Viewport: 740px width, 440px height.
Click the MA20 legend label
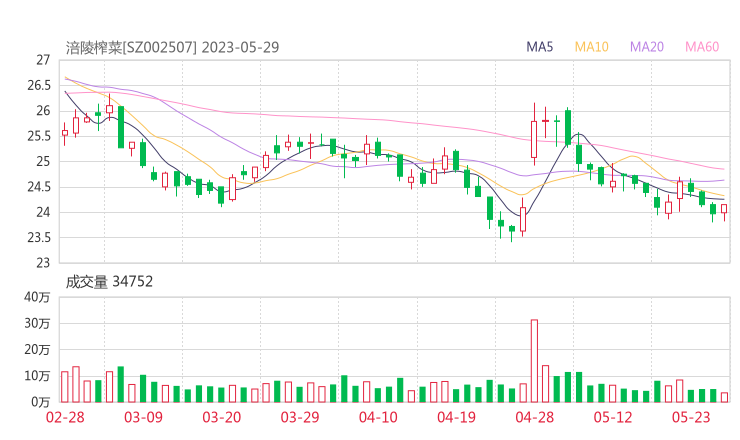[x=647, y=47]
